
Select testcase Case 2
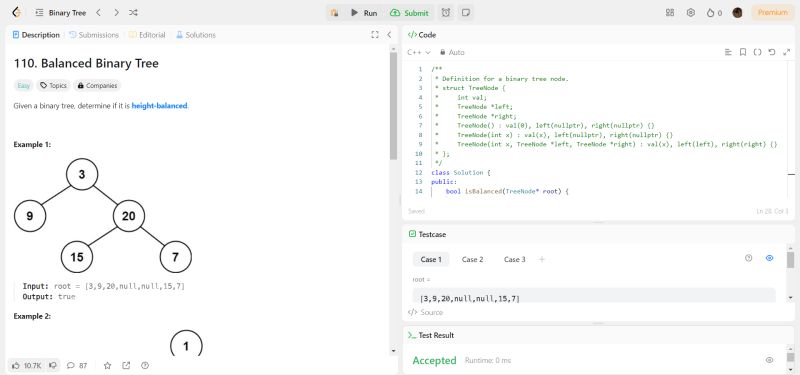[x=472, y=259]
